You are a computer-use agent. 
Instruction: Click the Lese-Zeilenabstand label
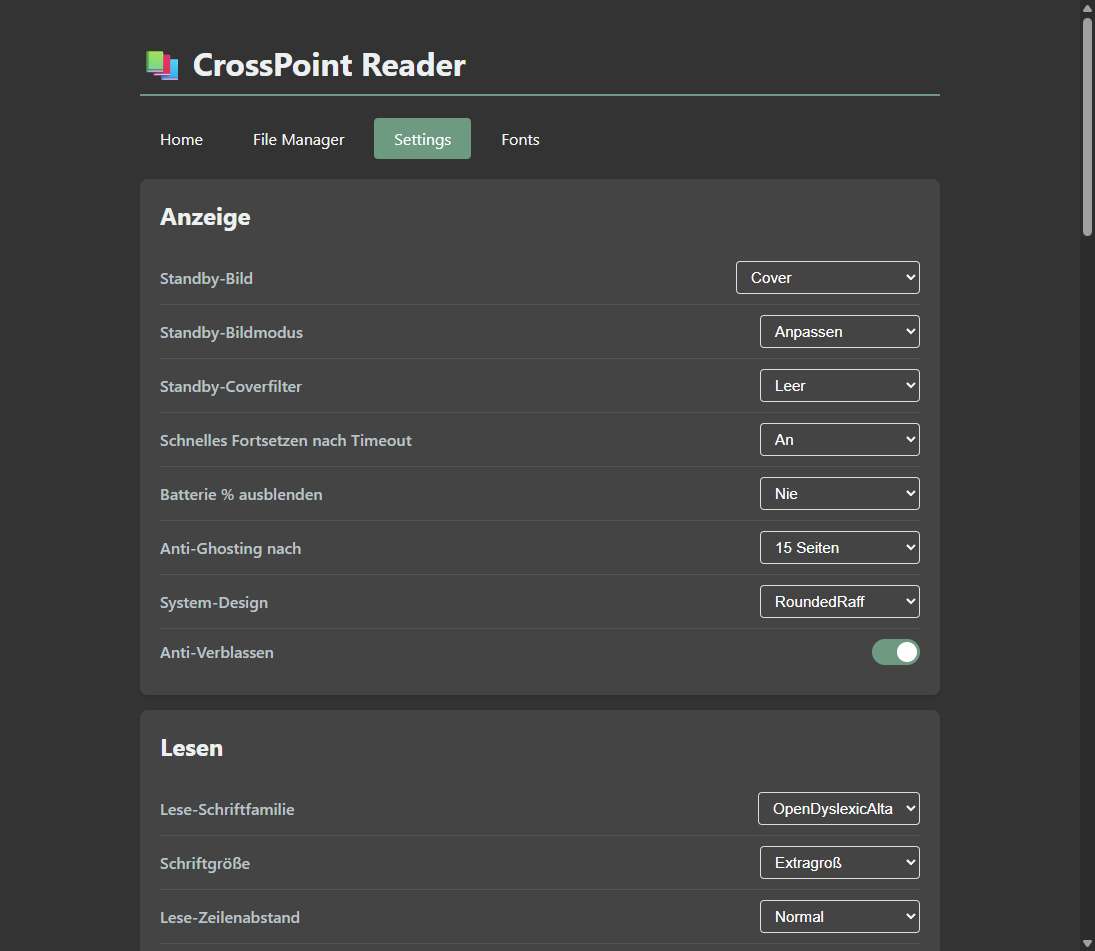point(230,917)
